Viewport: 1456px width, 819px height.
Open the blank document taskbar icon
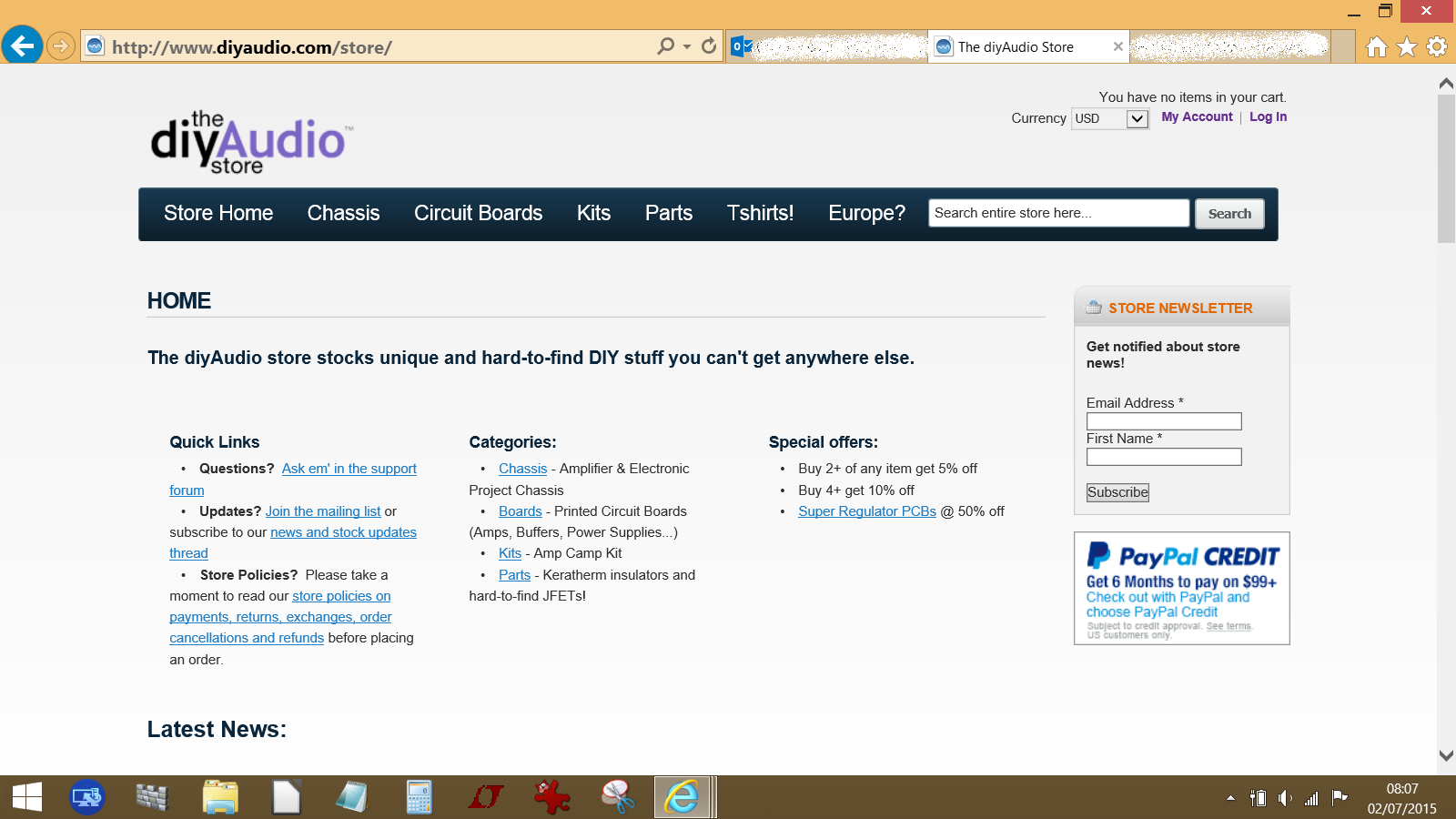(x=286, y=798)
